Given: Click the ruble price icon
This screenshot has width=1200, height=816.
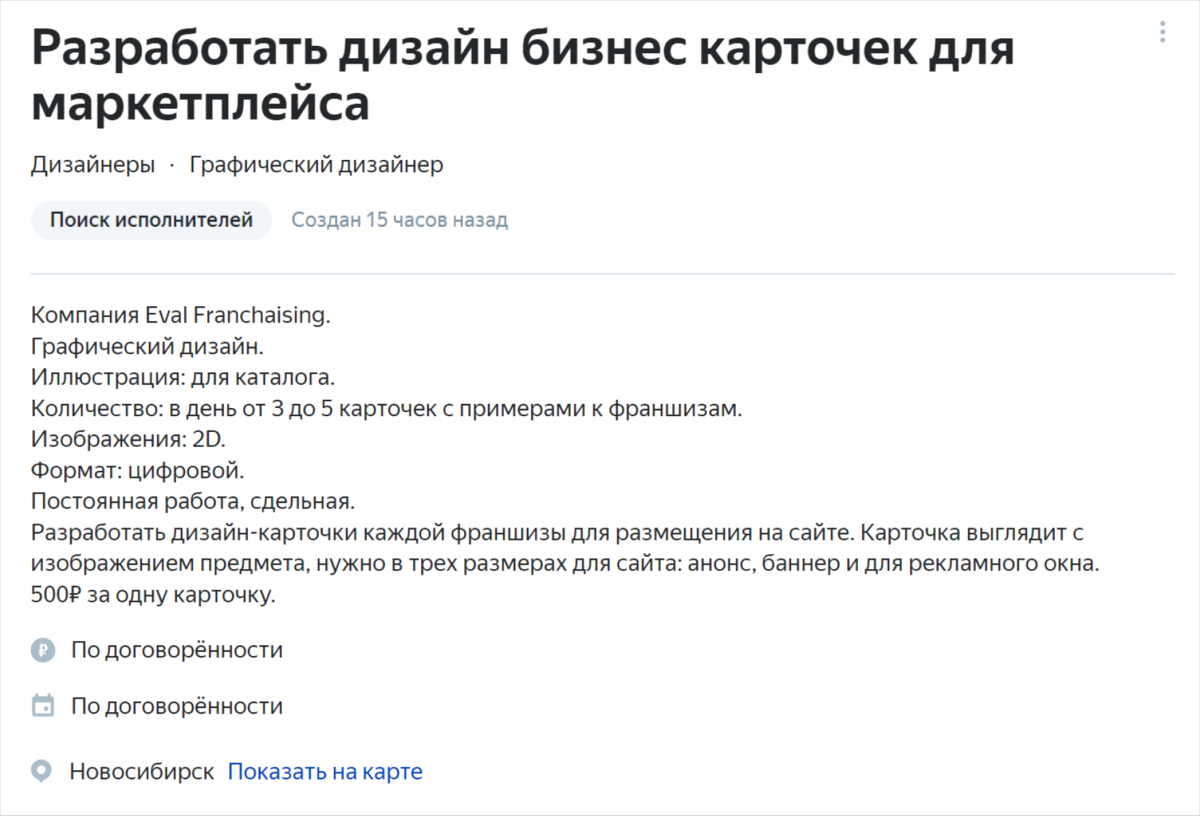Looking at the screenshot, I should (42, 650).
